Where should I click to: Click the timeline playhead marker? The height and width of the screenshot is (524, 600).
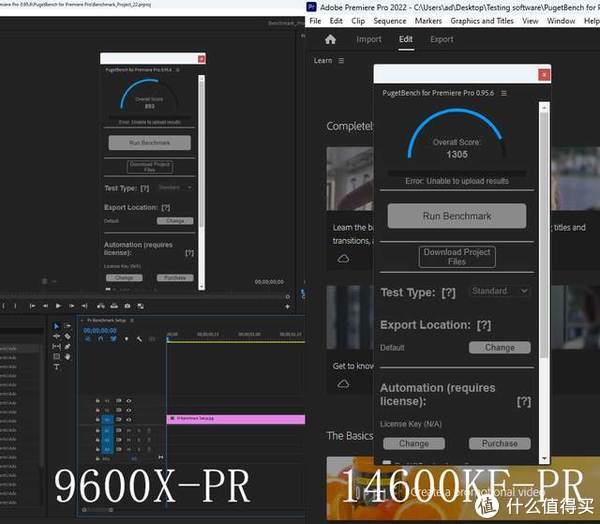(x=168, y=339)
